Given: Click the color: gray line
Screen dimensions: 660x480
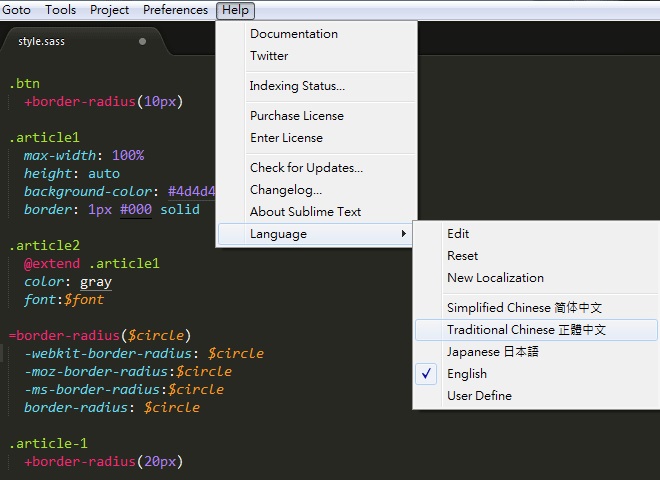Looking at the screenshot, I should coord(68,282).
